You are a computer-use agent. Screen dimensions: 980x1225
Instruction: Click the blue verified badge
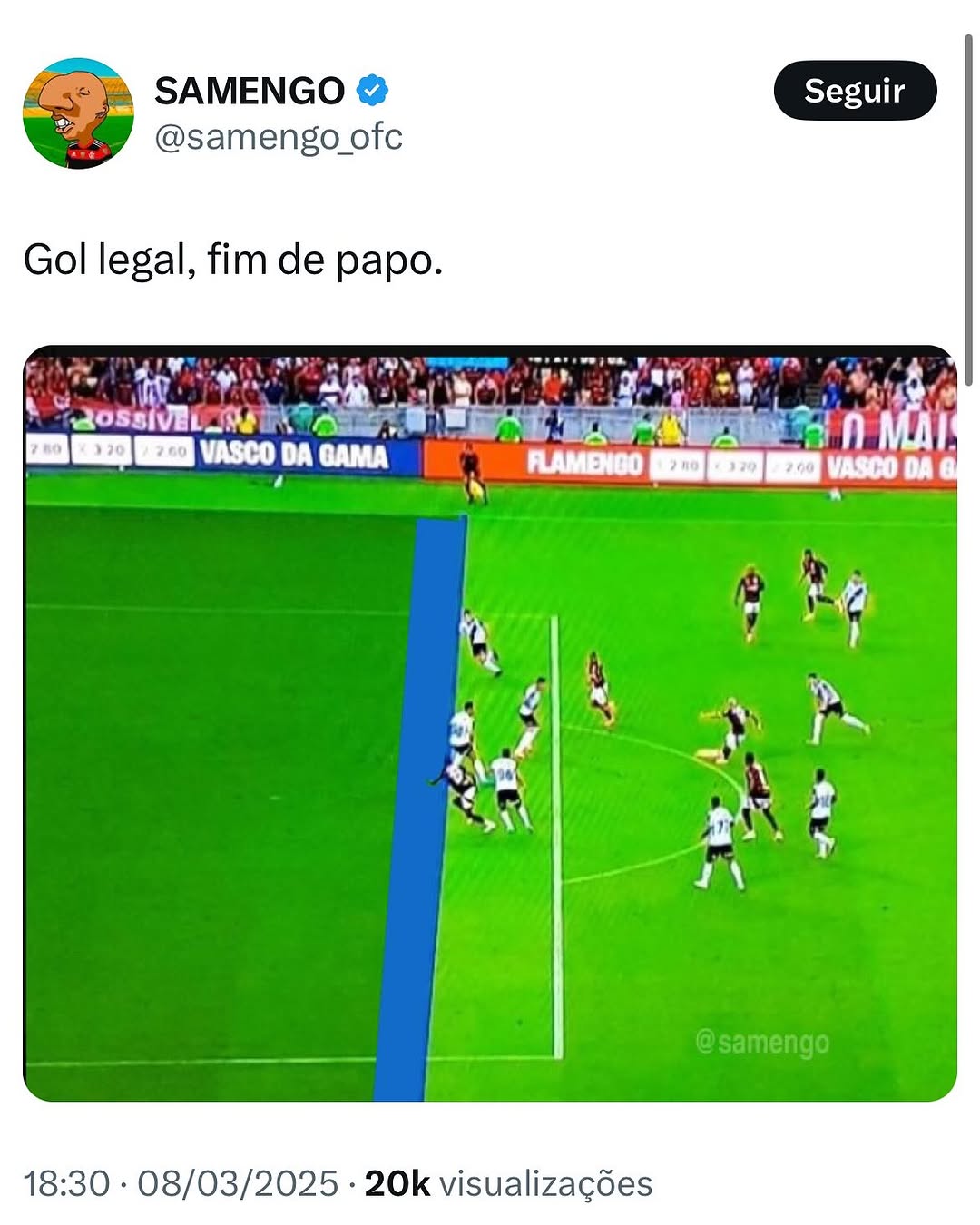coord(372,91)
